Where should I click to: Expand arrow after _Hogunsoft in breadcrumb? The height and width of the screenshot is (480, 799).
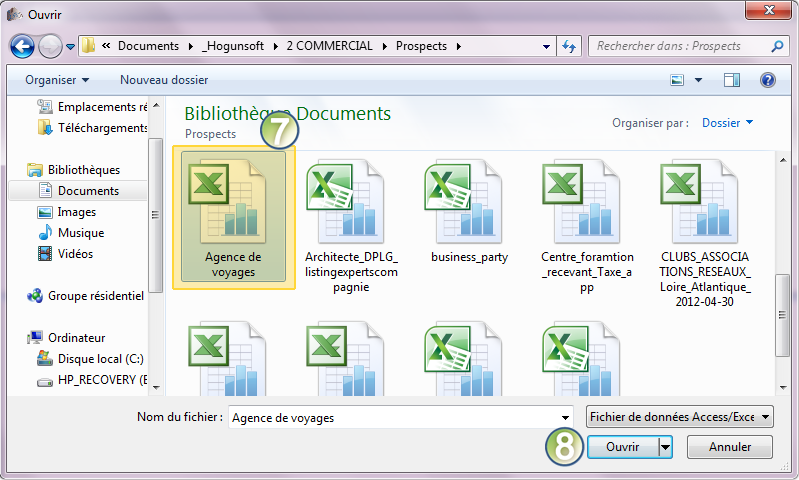[x=276, y=46]
